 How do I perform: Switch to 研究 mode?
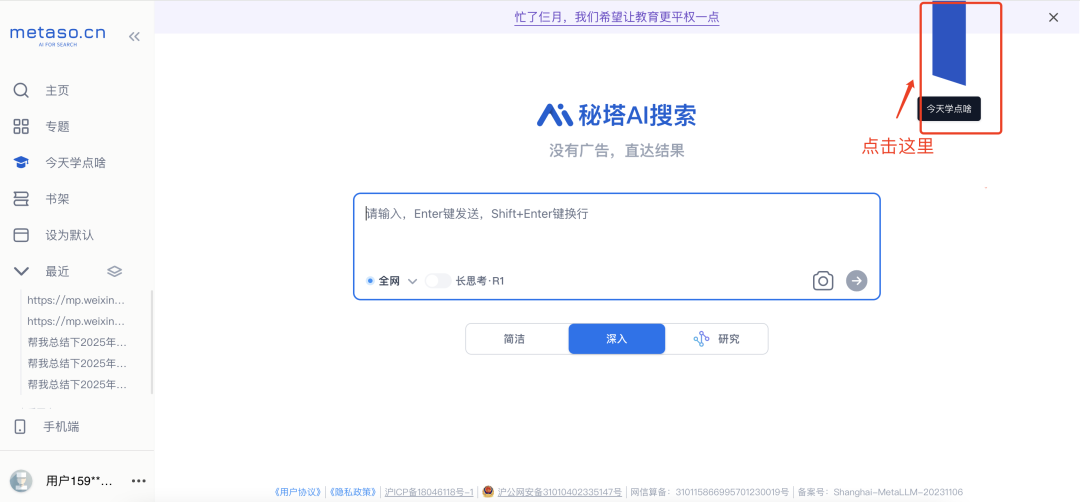pyautogui.click(x=716, y=339)
